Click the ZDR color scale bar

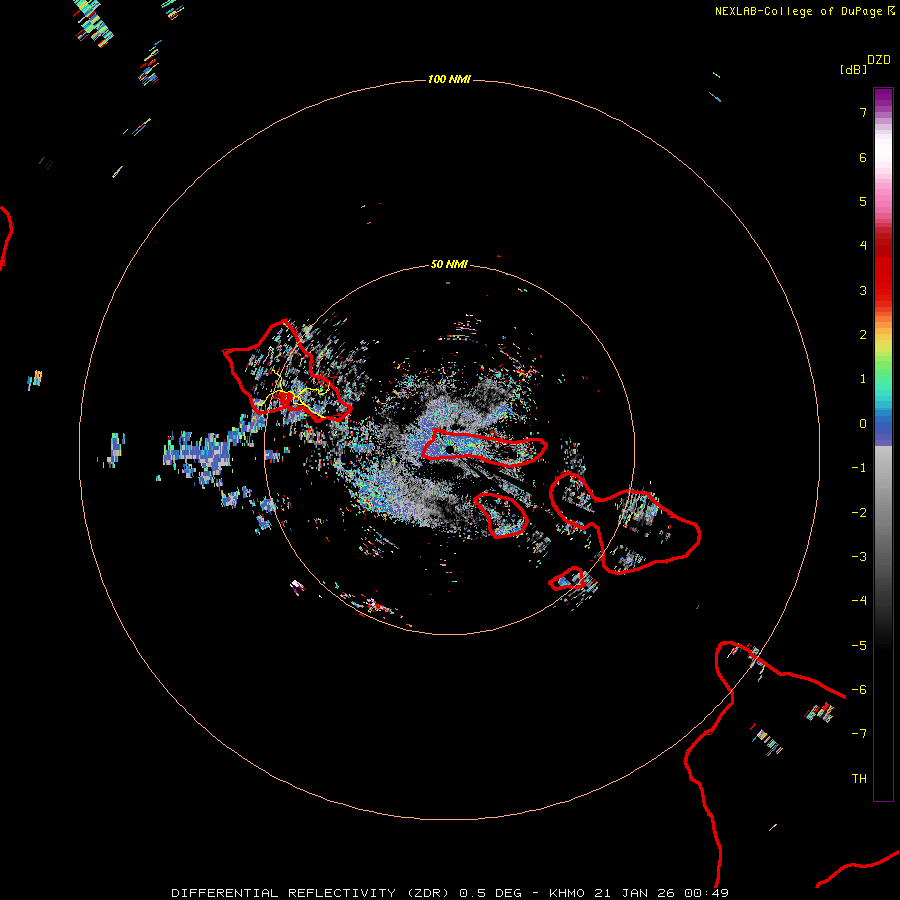pyautogui.click(x=883, y=444)
